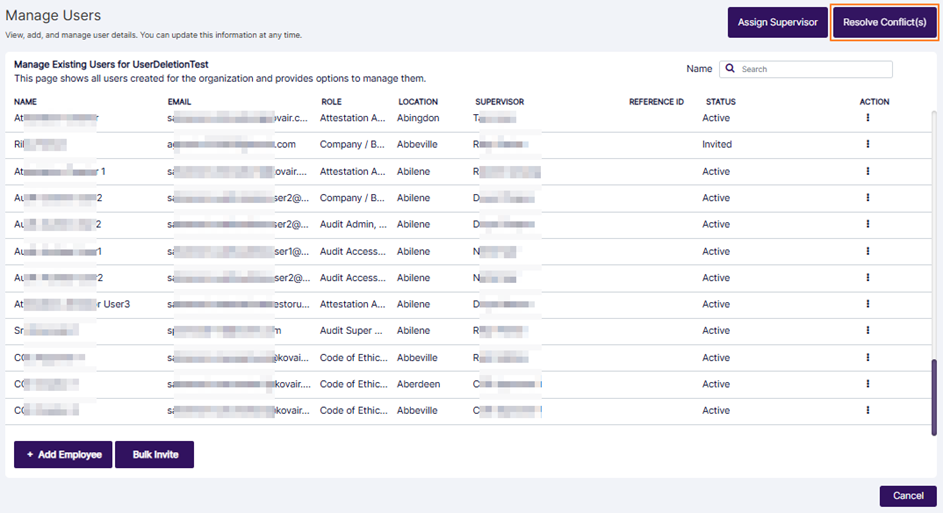The image size is (943, 513).
Task: Click the Add Employee button
Action: click(x=63, y=454)
